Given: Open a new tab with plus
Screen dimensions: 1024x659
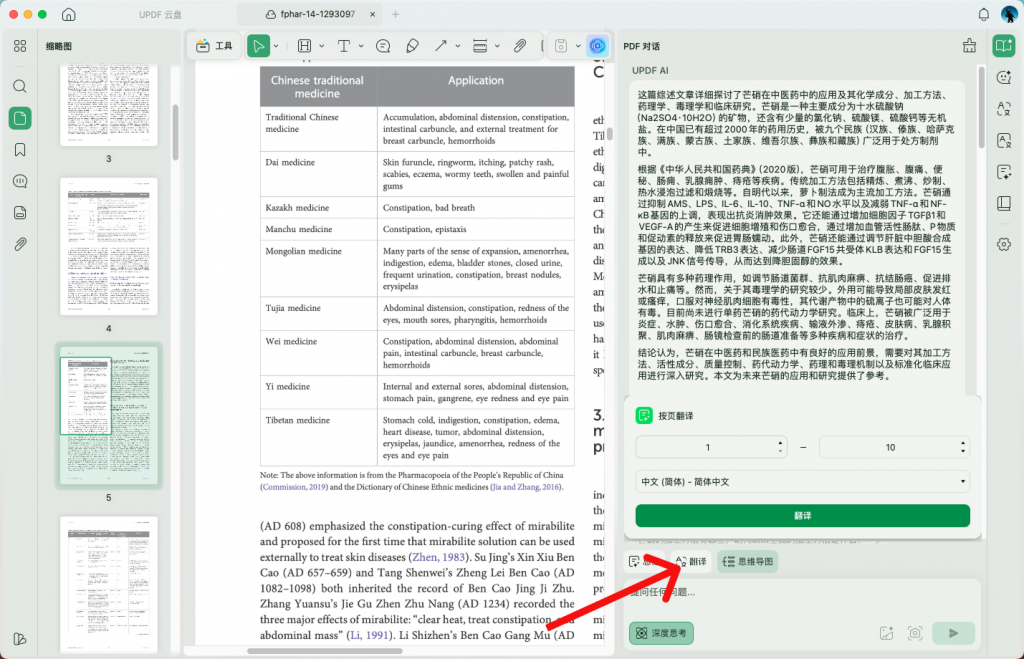Looking at the screenshot, I should coord(395,14).
